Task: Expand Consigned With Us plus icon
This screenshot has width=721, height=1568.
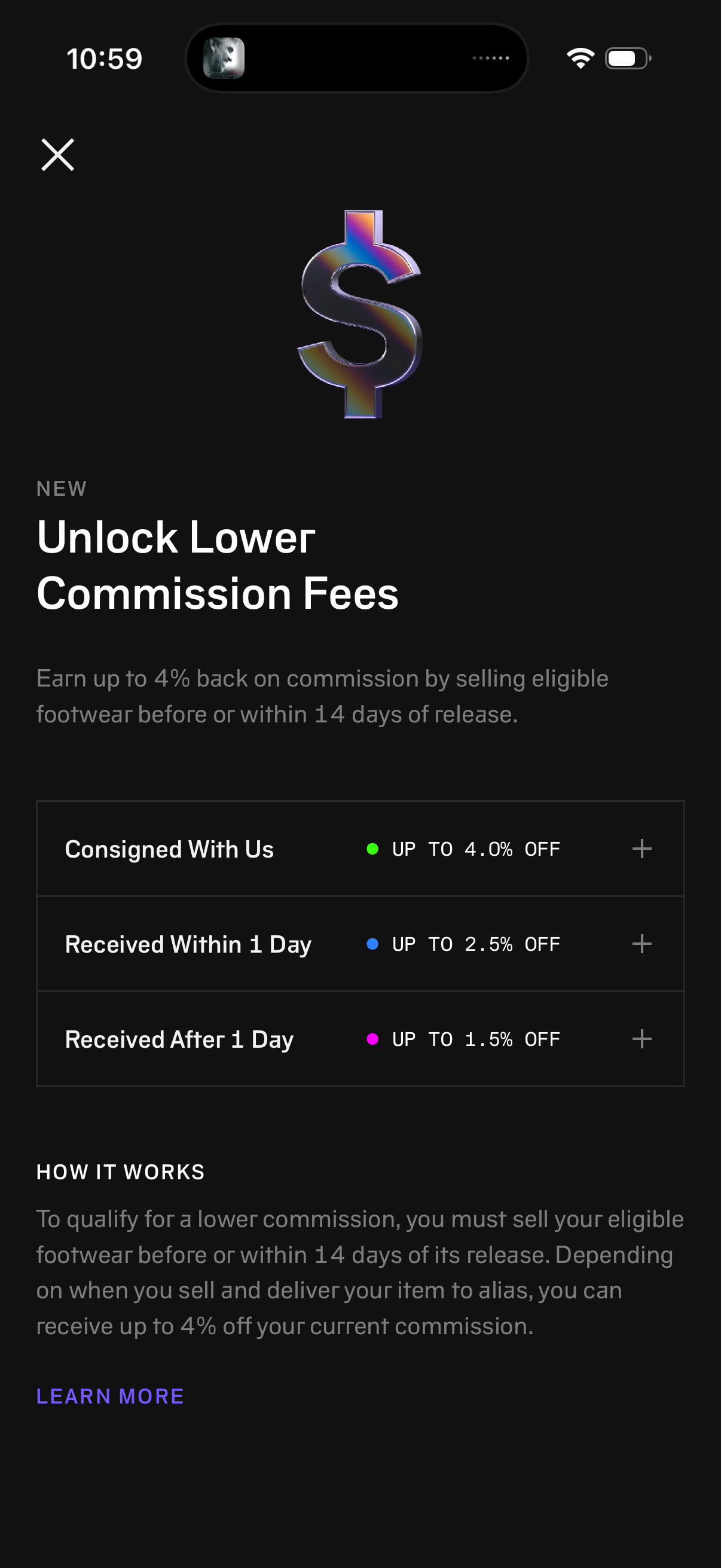Action: (641, 849)
